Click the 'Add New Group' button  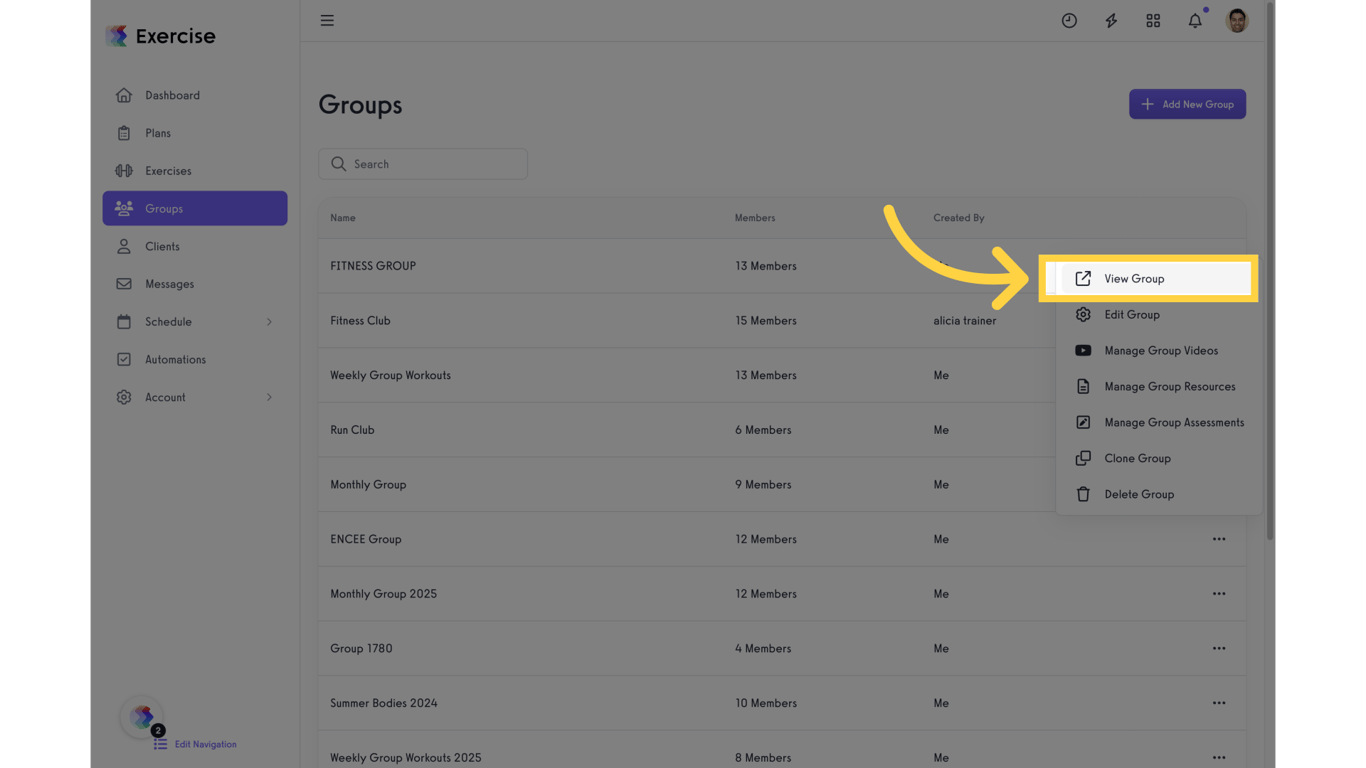[1187, 104]
